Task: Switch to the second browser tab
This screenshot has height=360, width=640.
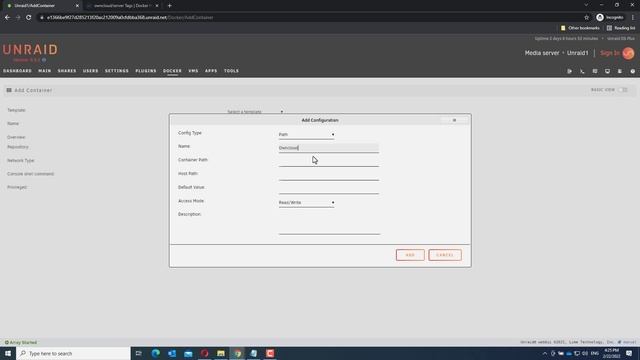Action: (x=122, y=6)
